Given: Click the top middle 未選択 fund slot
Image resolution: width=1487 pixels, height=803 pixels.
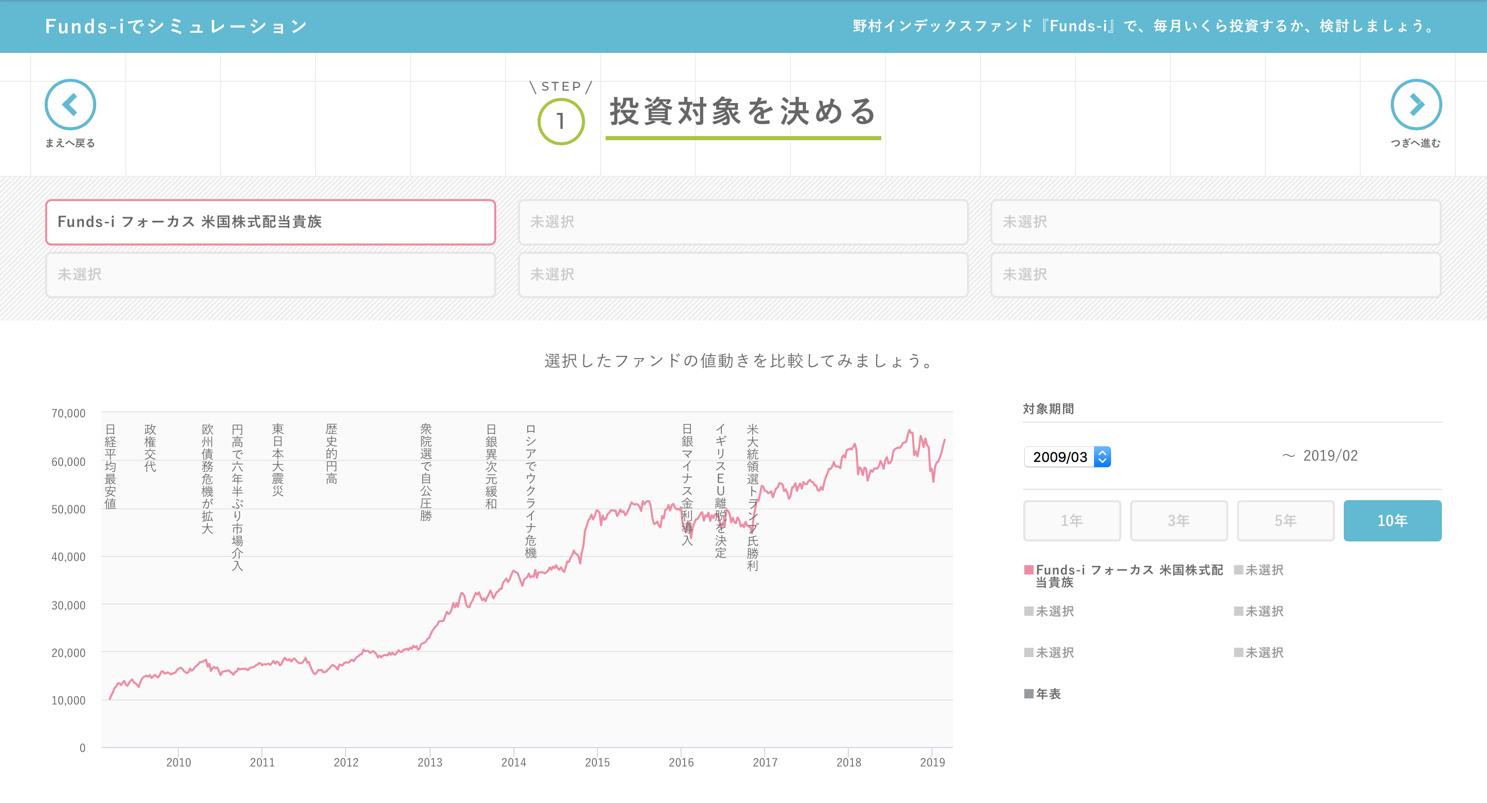Looking at the screenshot, I should [743, 222].
